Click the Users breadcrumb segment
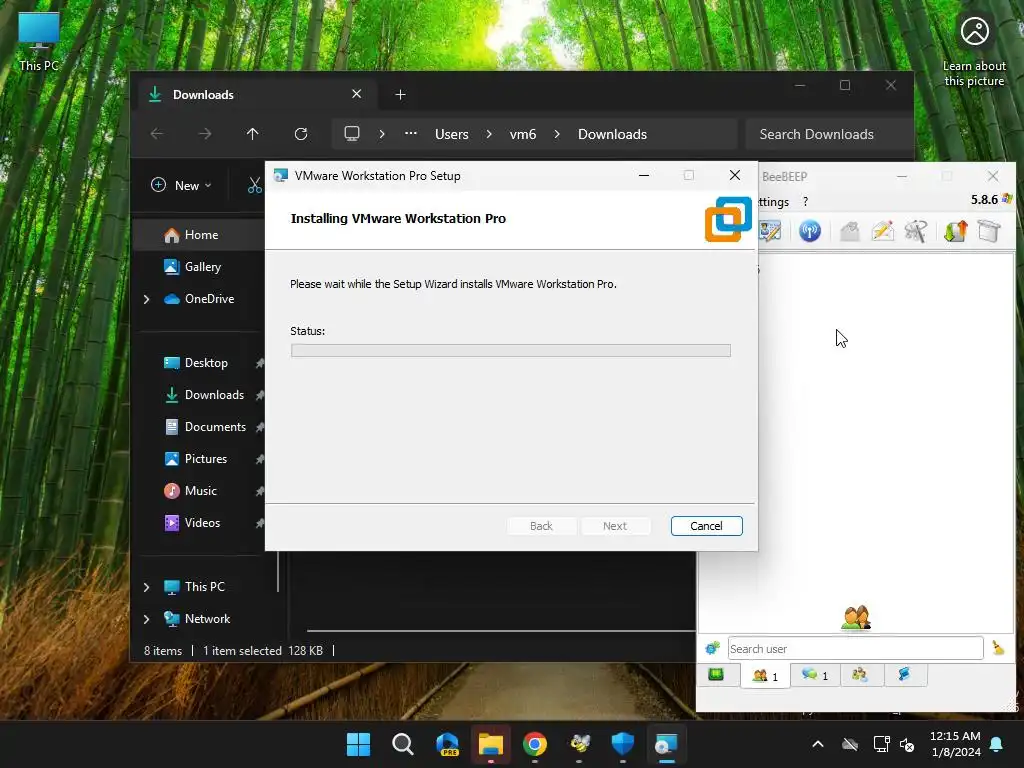The height and width of the screenshot is (768, 1024). (452, 134)
